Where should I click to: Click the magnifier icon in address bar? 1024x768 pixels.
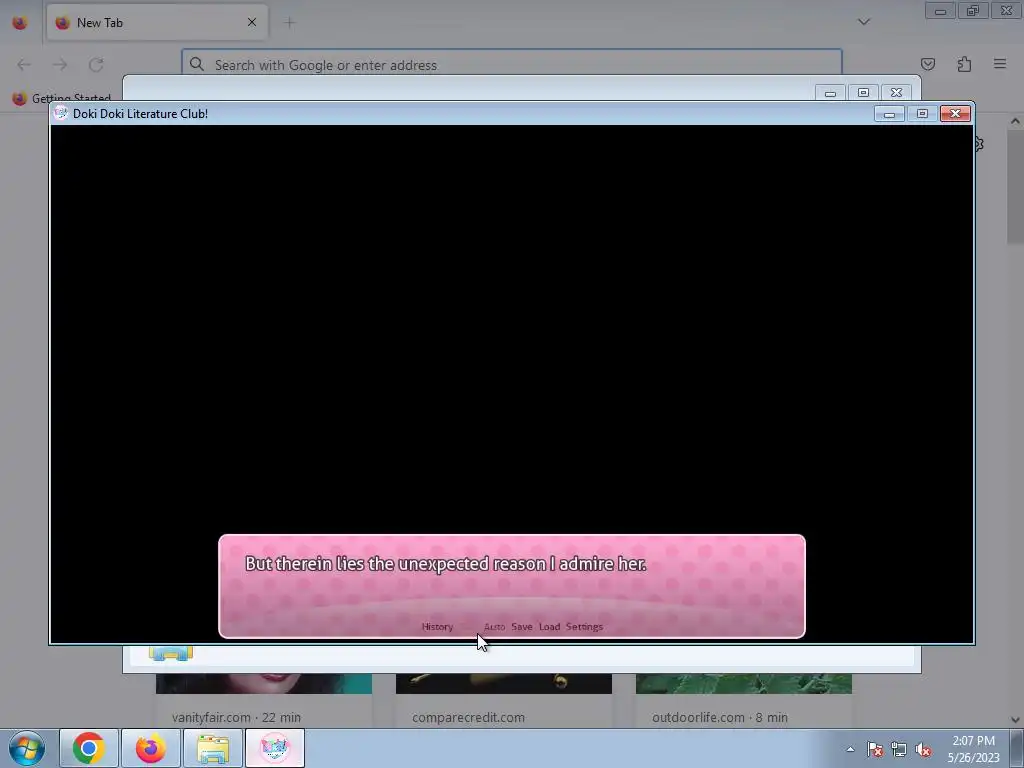(197, 64)
